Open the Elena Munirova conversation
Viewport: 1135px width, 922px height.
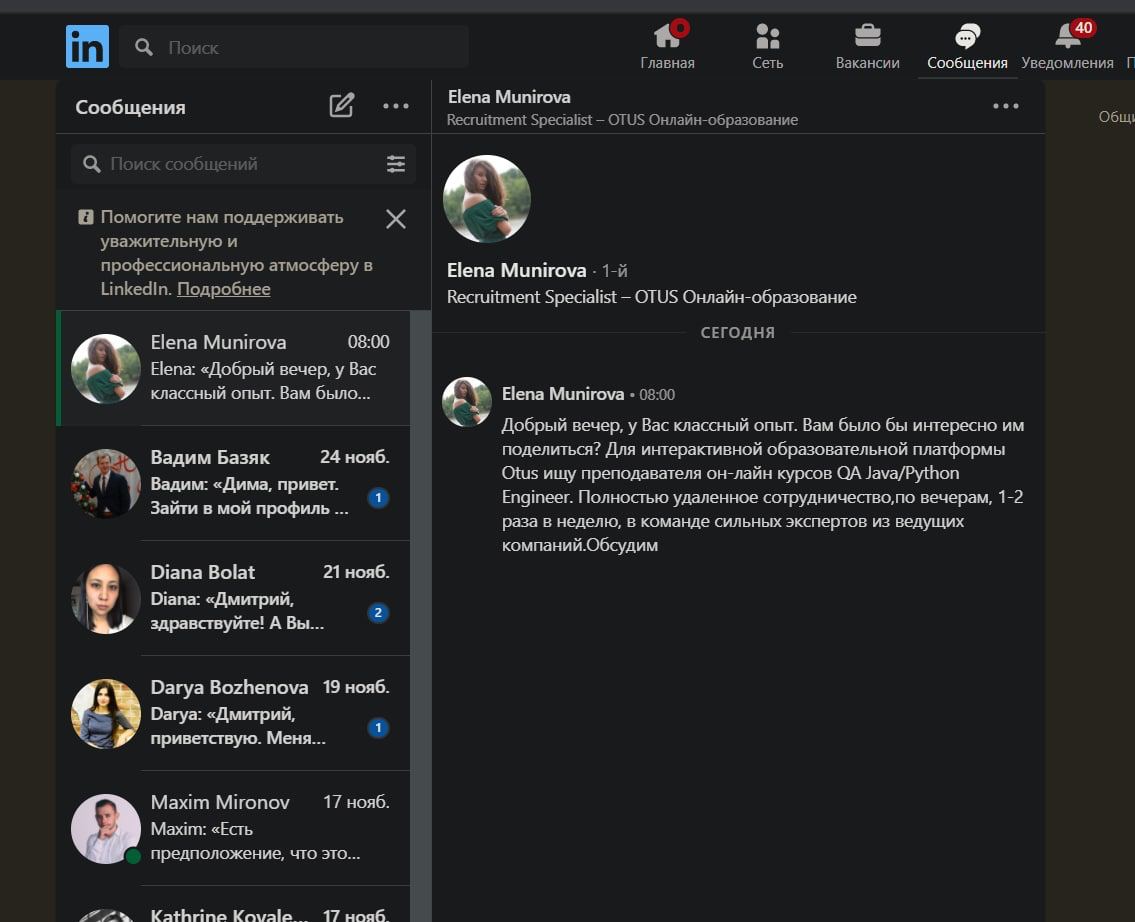233,368
